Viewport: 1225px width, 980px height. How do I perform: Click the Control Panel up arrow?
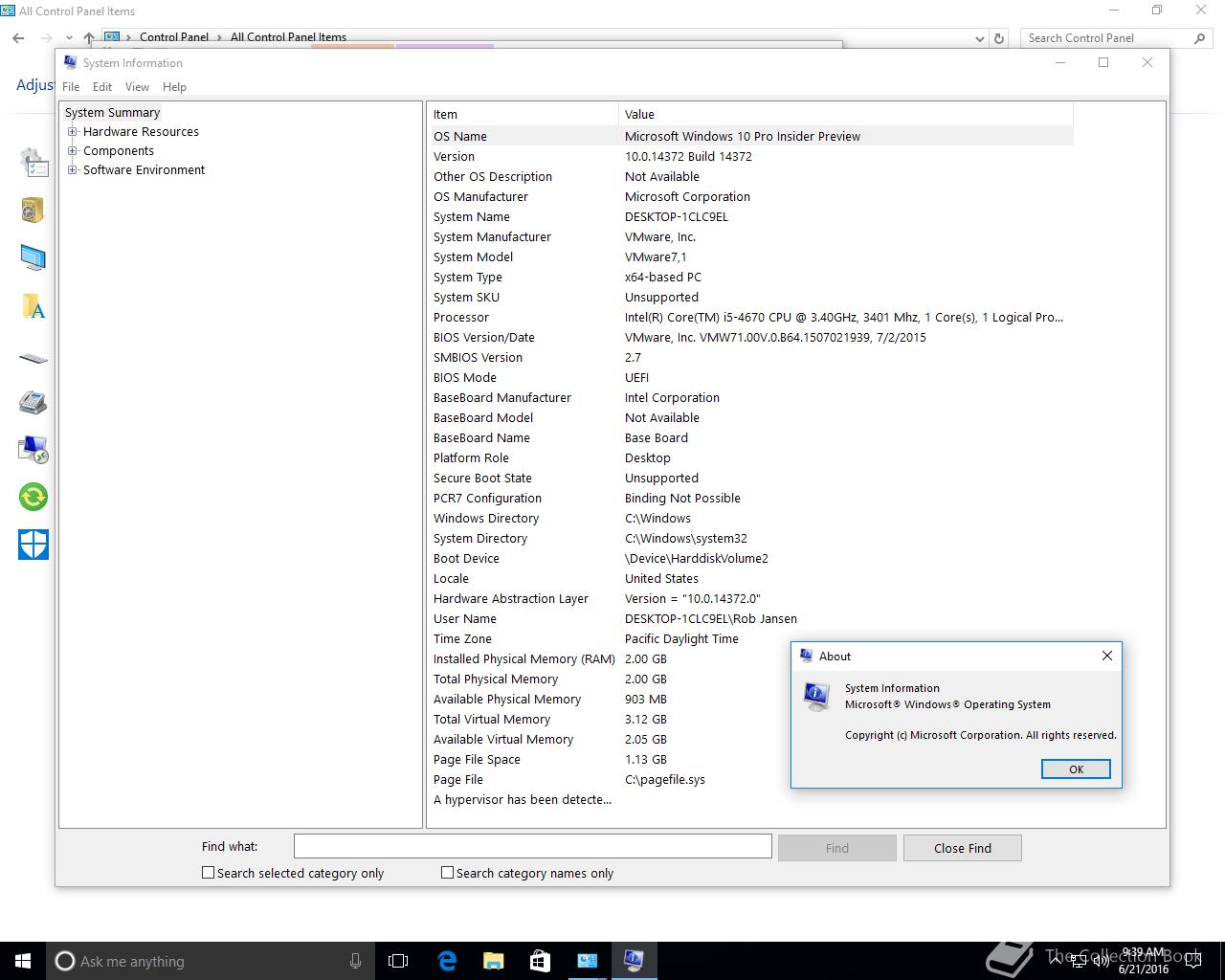tap(88, 38)
